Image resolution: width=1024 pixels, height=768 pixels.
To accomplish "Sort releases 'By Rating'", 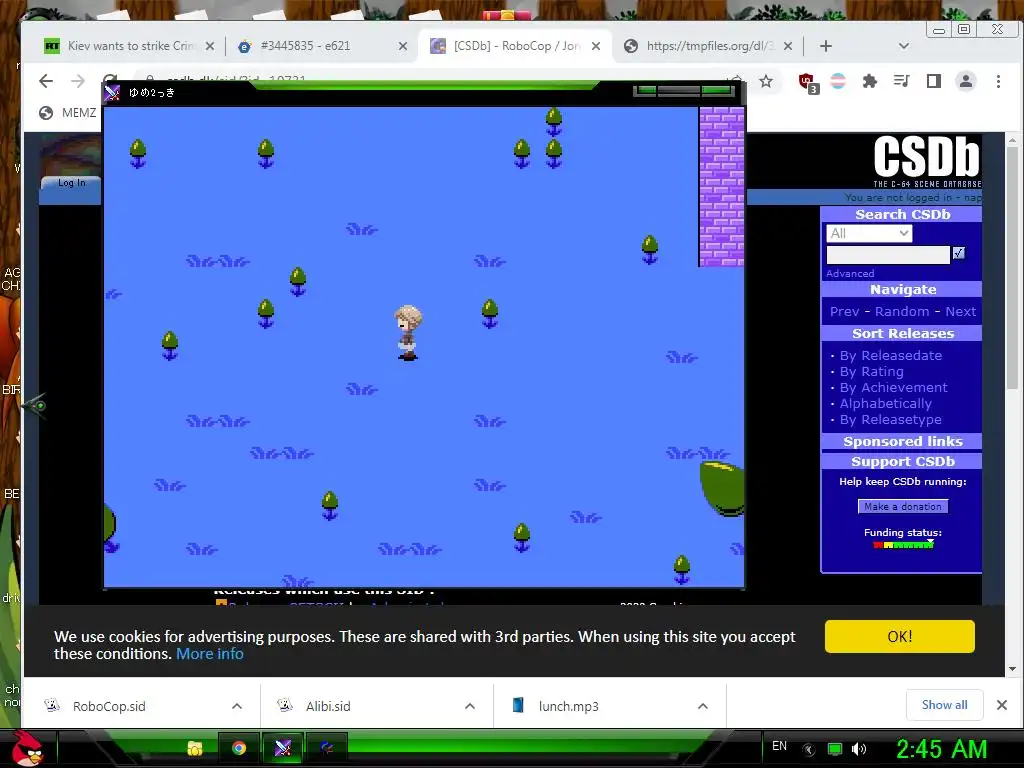I will point(872,372).
